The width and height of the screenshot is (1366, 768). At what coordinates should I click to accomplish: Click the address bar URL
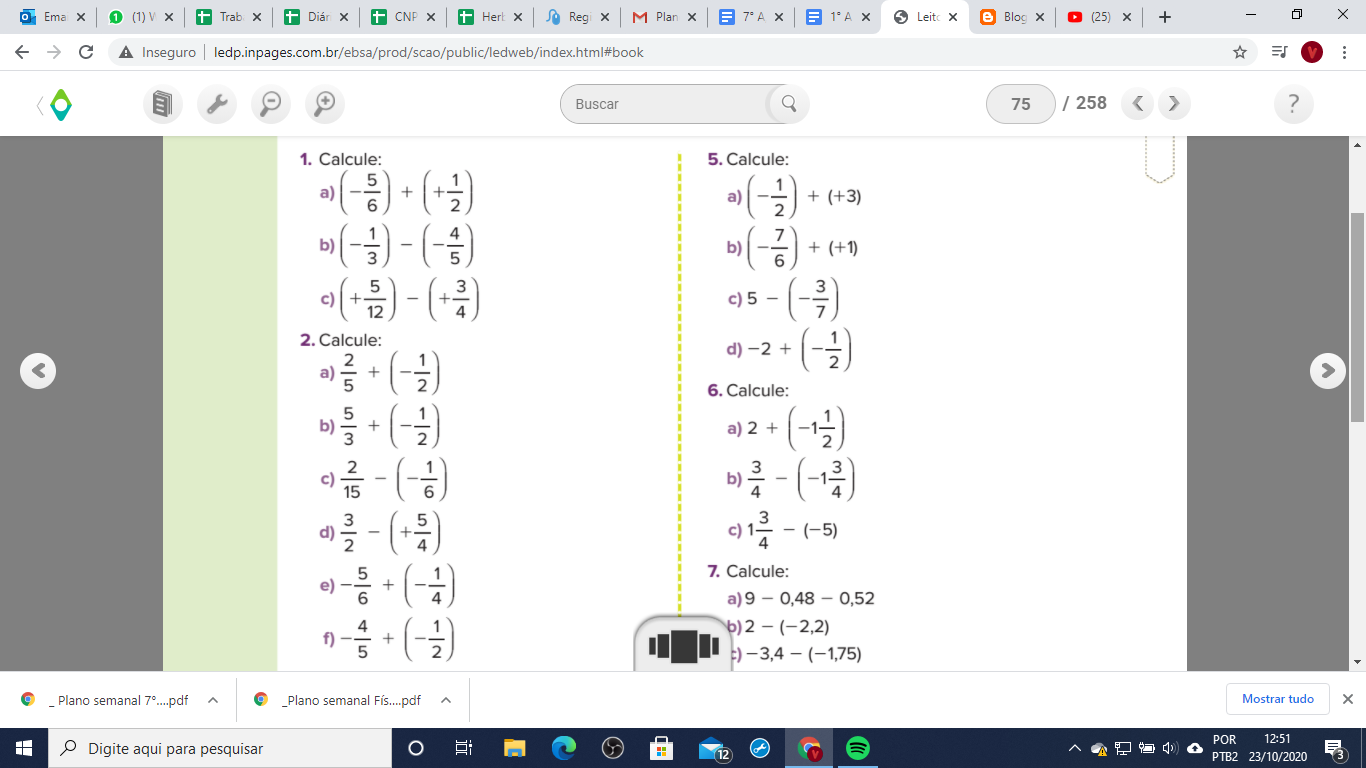point(428,52)
